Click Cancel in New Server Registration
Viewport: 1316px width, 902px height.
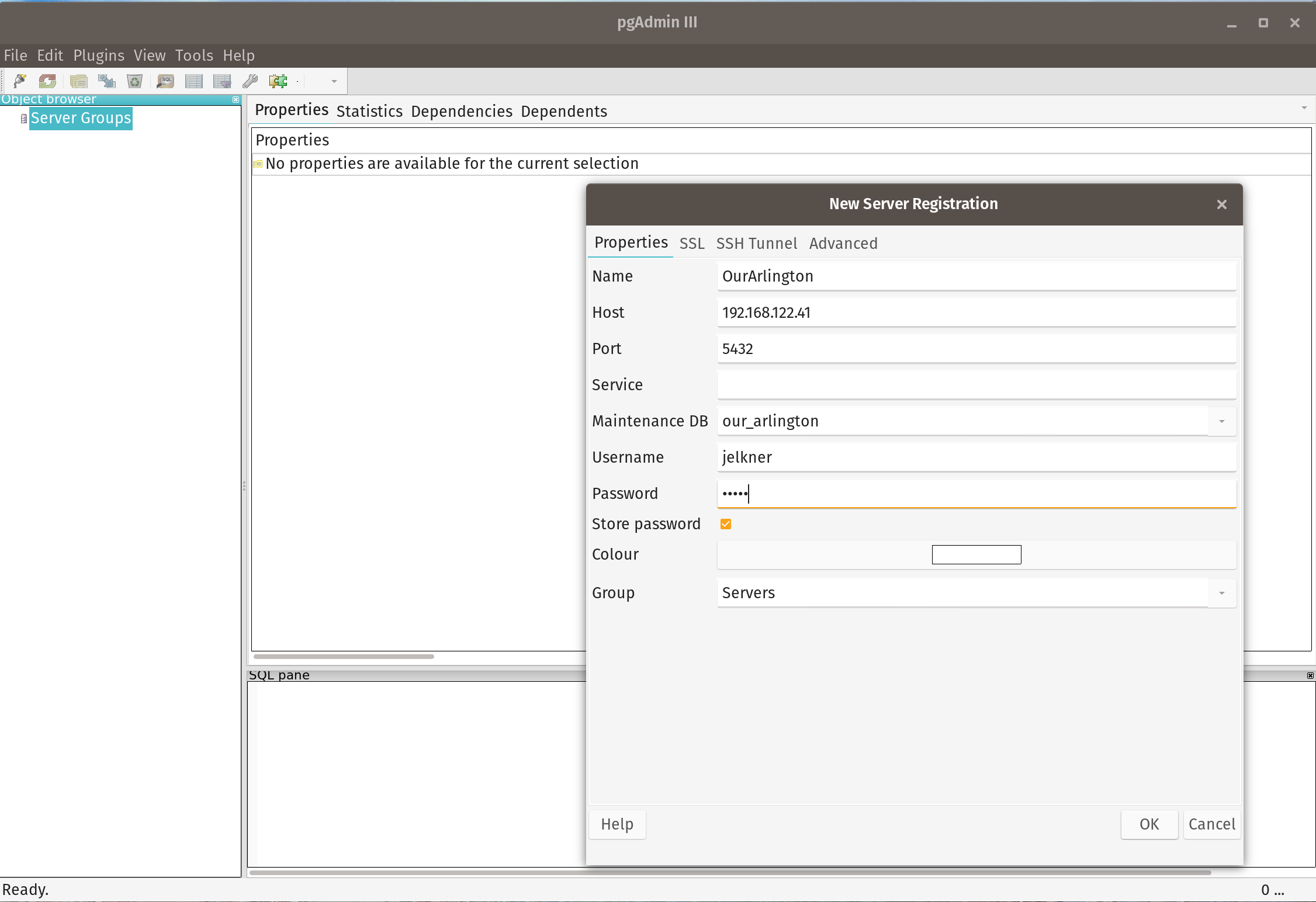(x=1212, y=824)
